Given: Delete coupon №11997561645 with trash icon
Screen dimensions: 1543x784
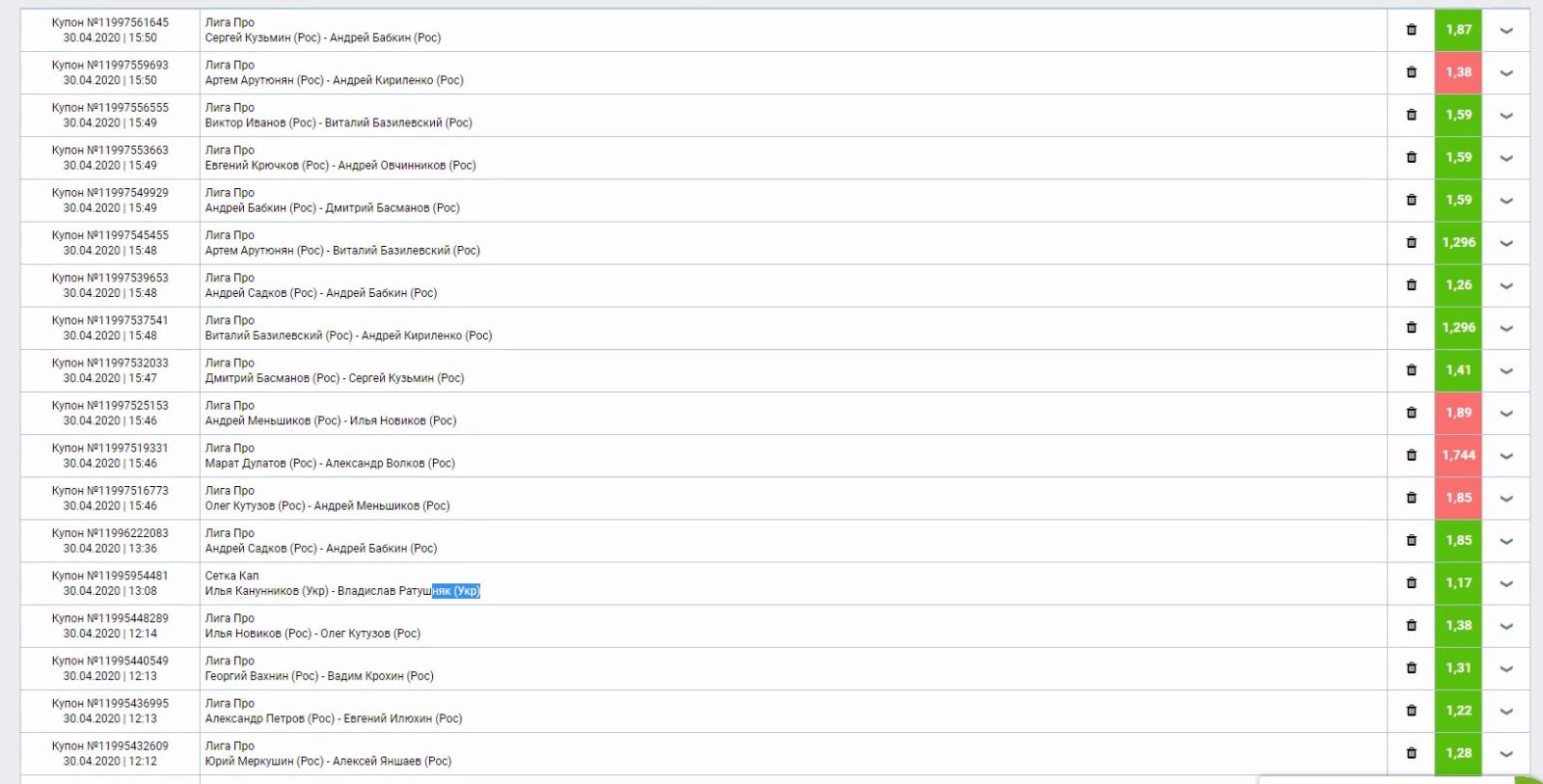Looking at the screenshot, I should 1411,30.
